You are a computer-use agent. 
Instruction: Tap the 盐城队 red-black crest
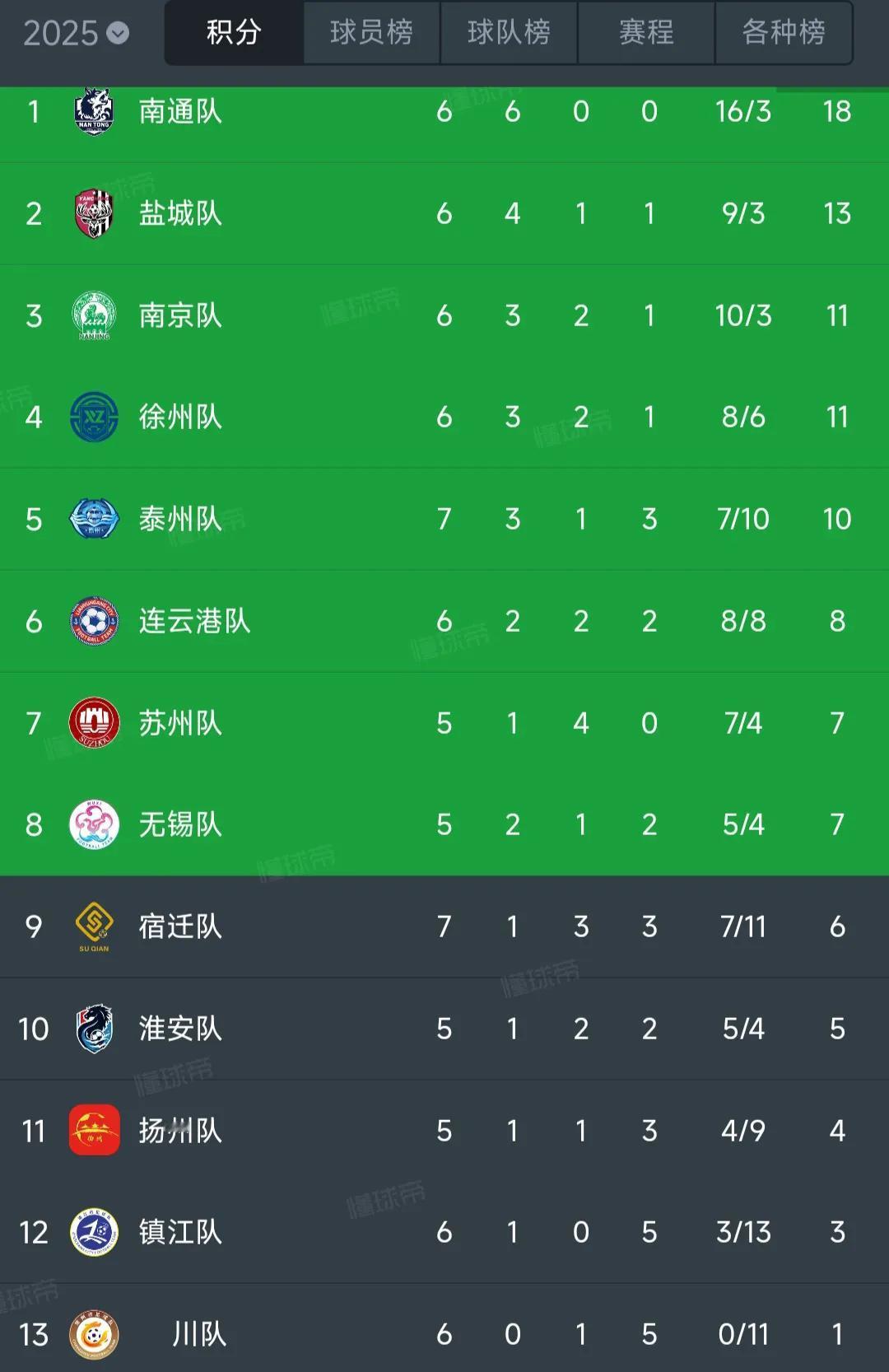[94, 213]
